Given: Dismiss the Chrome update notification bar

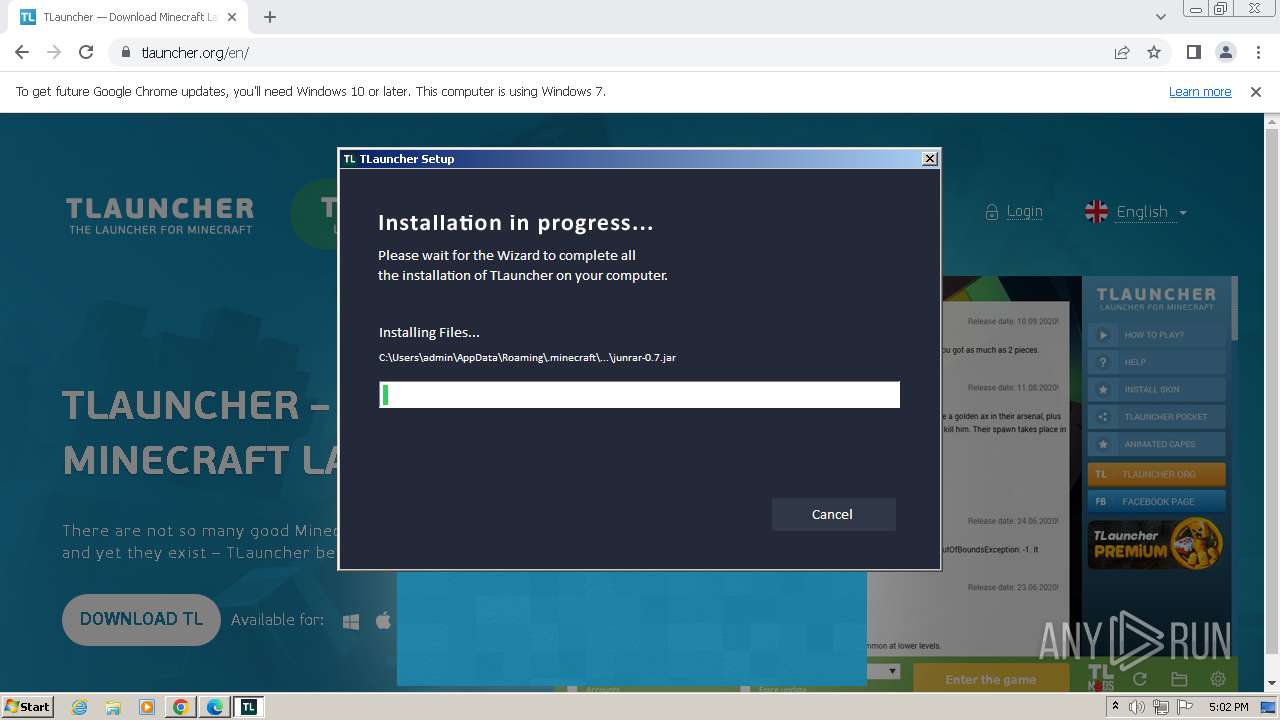Looking at the screenshot, I should click(1256, 91).
